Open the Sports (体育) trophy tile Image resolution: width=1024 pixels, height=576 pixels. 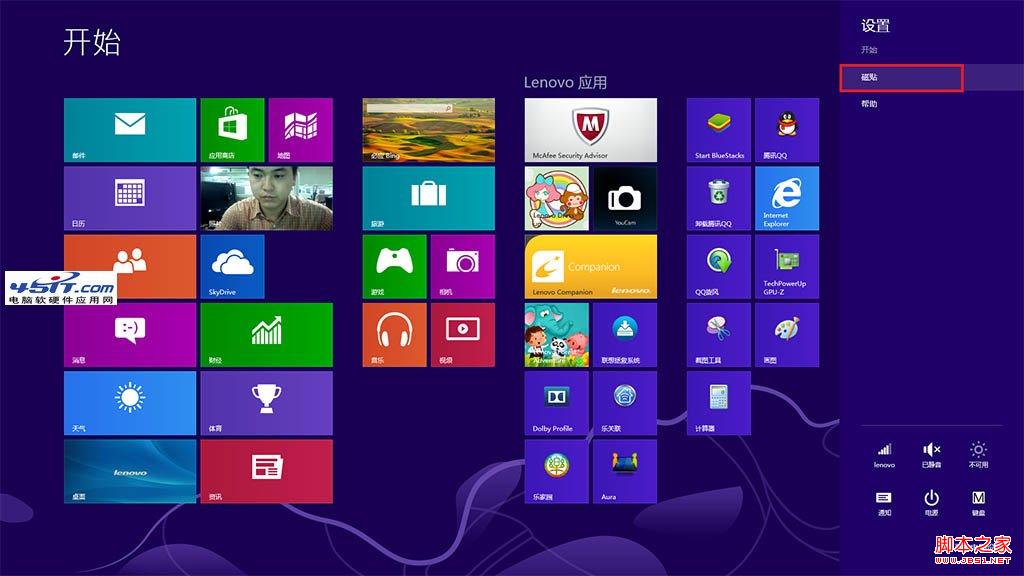[266, 403]
